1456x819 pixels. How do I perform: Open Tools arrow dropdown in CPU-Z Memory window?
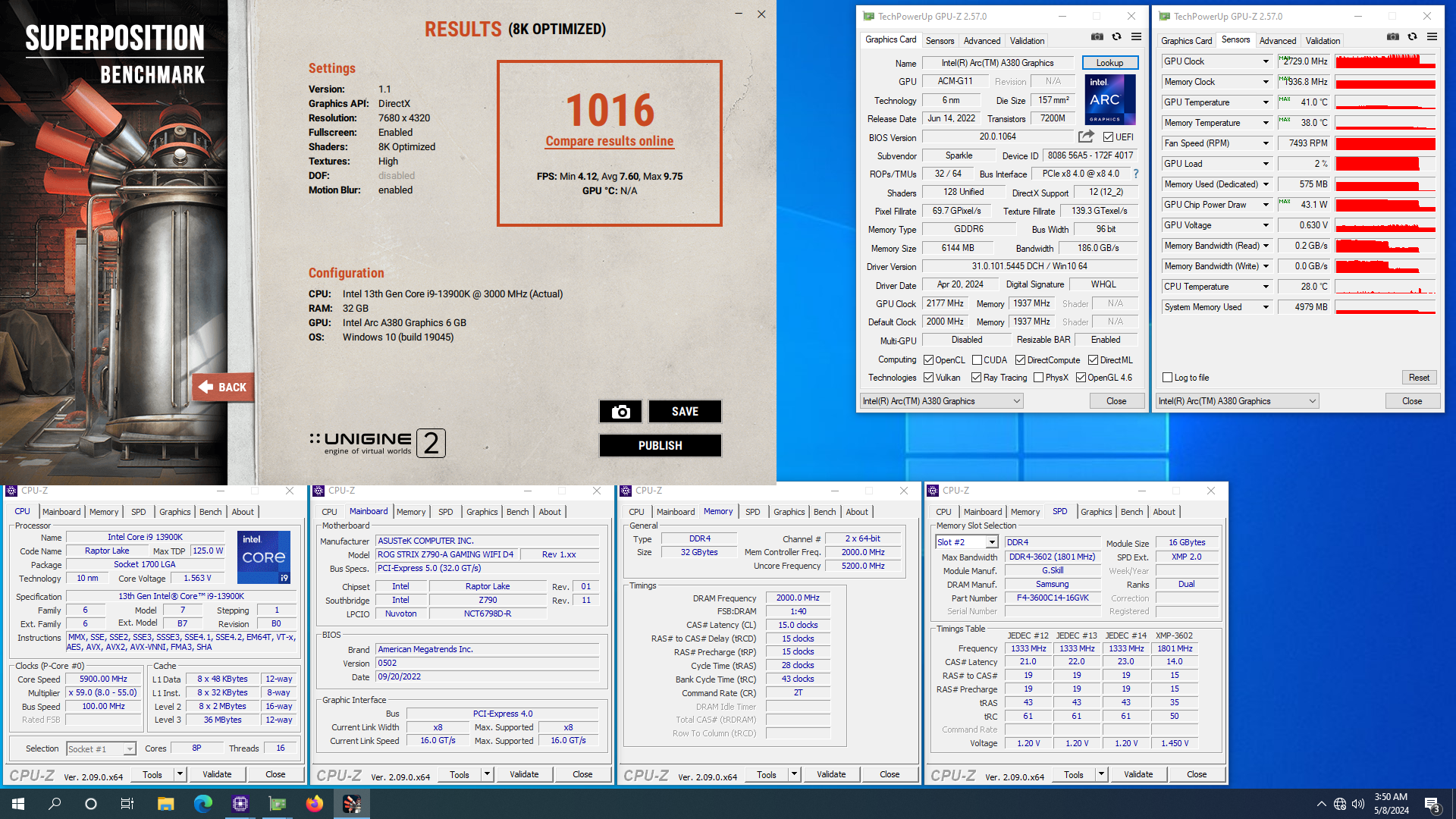794,774
